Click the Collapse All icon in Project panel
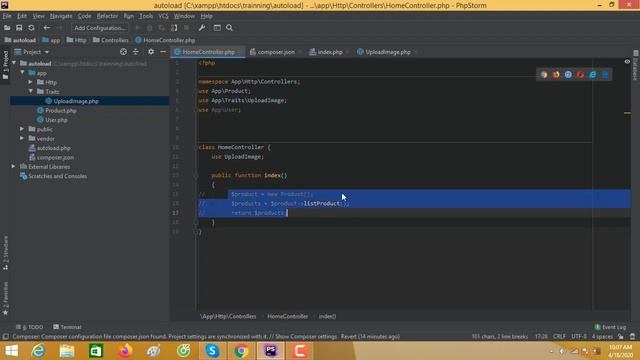This screenshot has width=640, height=360. coord(136,52)
